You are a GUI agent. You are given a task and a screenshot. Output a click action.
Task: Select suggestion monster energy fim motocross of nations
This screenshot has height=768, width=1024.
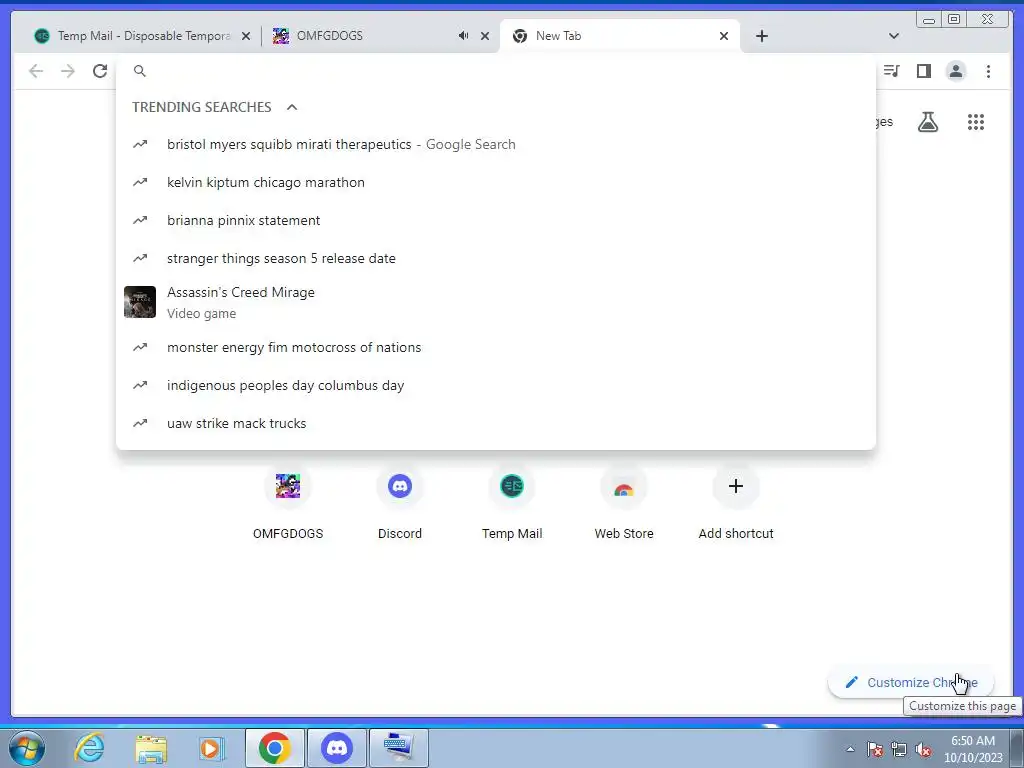496,347
